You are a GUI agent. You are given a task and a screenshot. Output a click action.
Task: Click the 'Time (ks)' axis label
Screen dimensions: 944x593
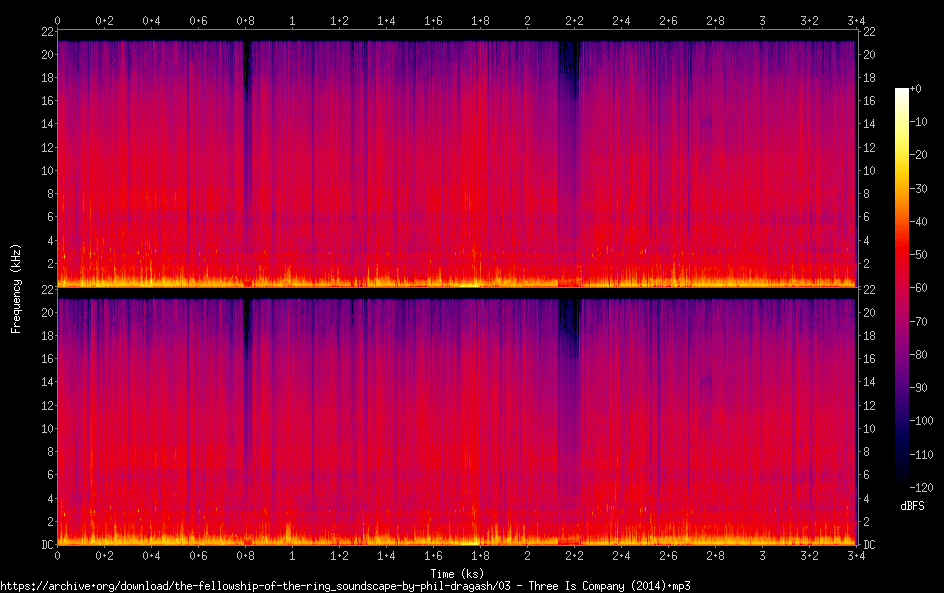(456, 573)
